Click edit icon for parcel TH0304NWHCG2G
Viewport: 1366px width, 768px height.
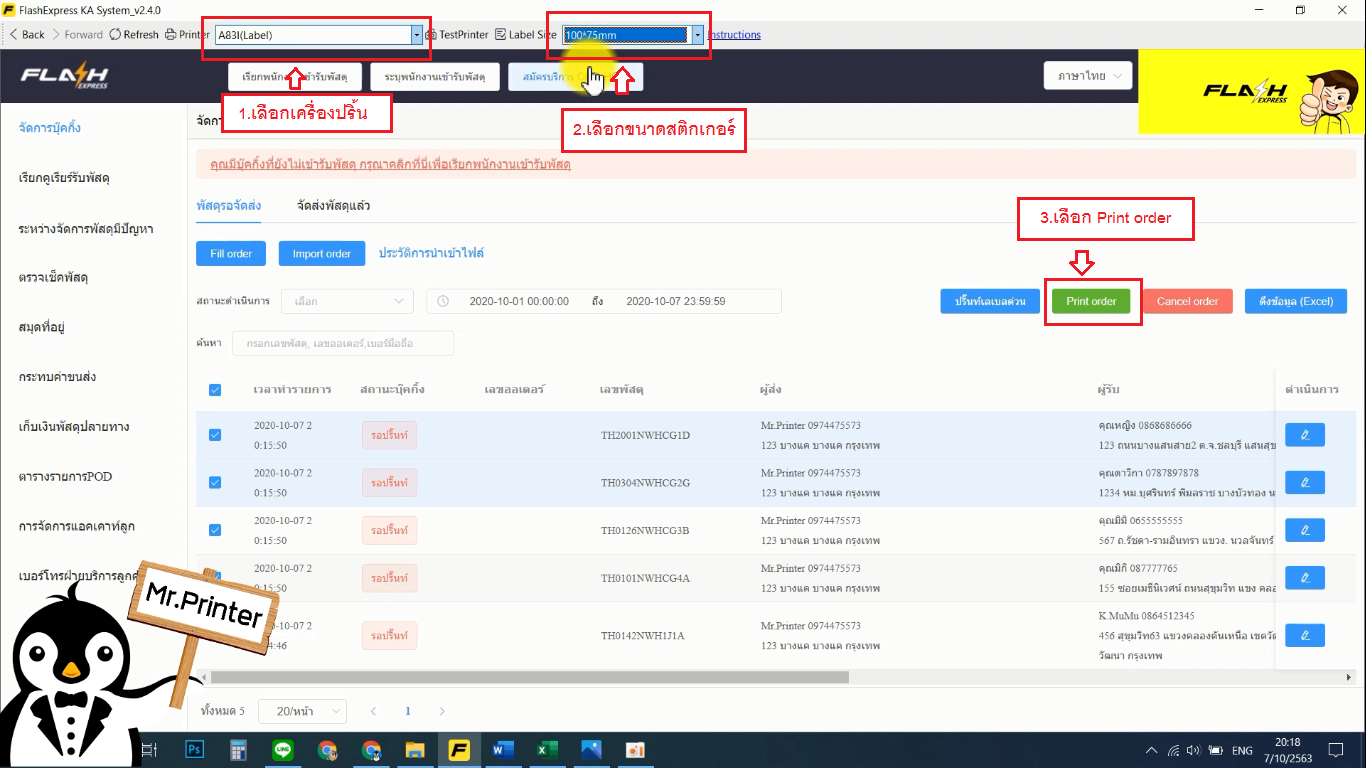coord(1304,482)
